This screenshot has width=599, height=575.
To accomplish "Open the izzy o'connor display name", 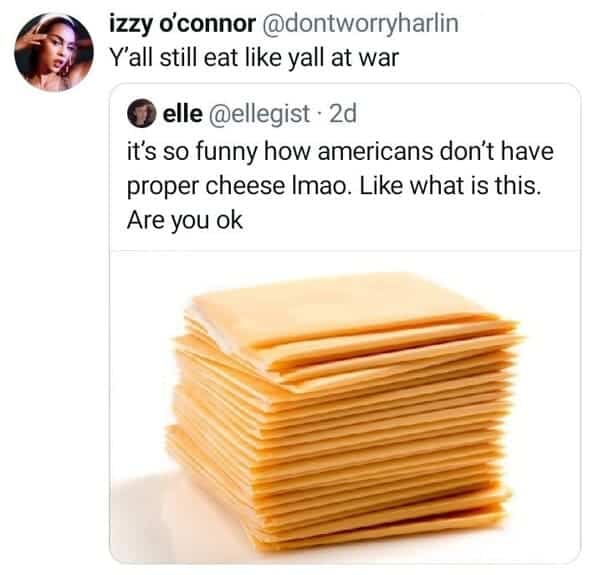I will tap(183, 23).
